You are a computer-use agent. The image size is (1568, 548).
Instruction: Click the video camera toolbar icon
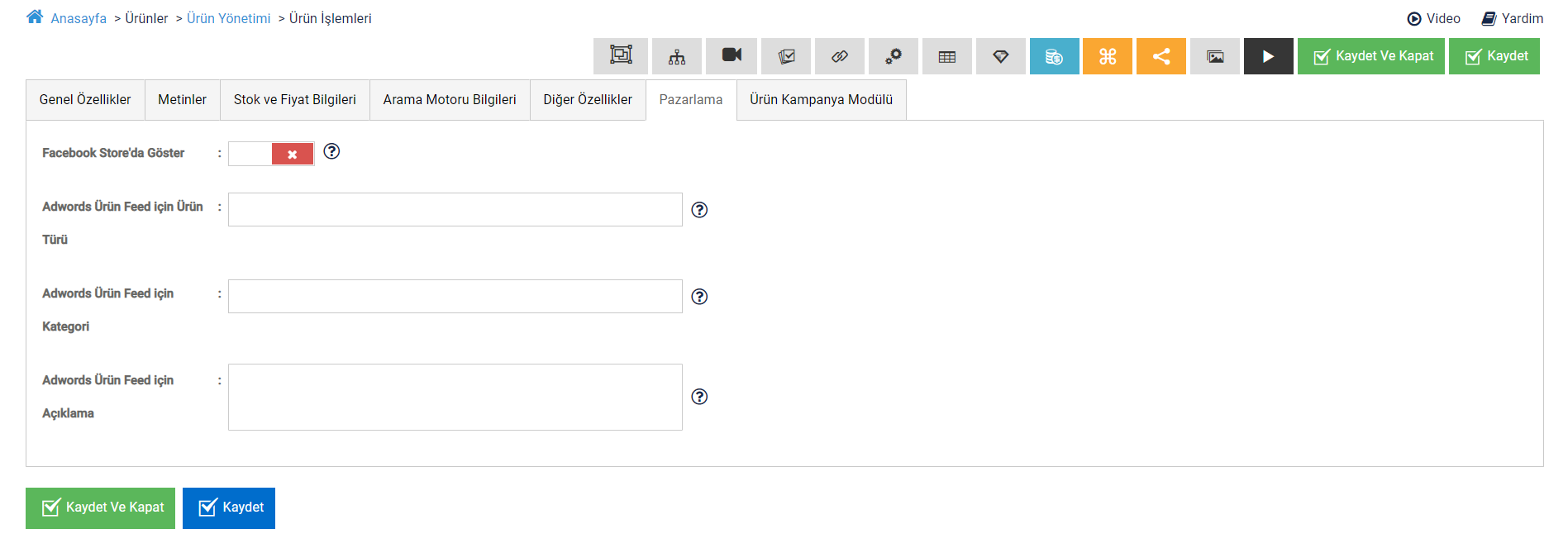(x=732, y=56)
